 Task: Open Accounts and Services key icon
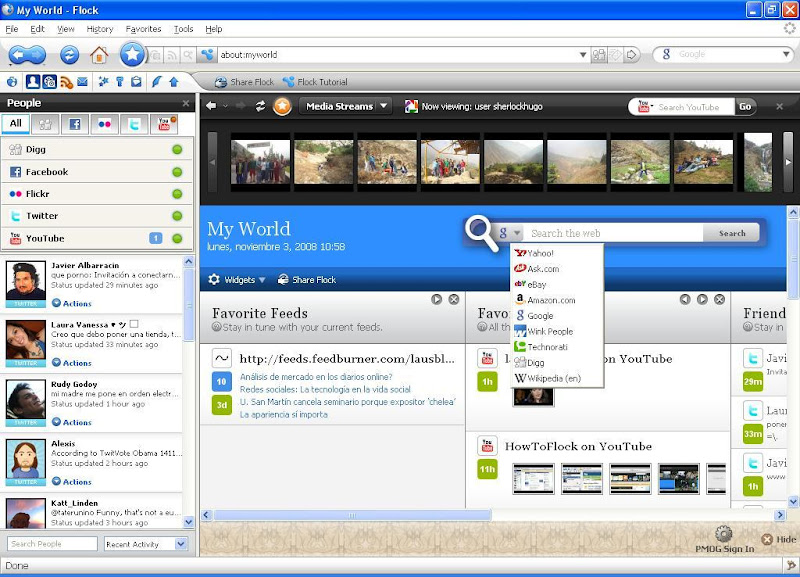coord(120,82)
